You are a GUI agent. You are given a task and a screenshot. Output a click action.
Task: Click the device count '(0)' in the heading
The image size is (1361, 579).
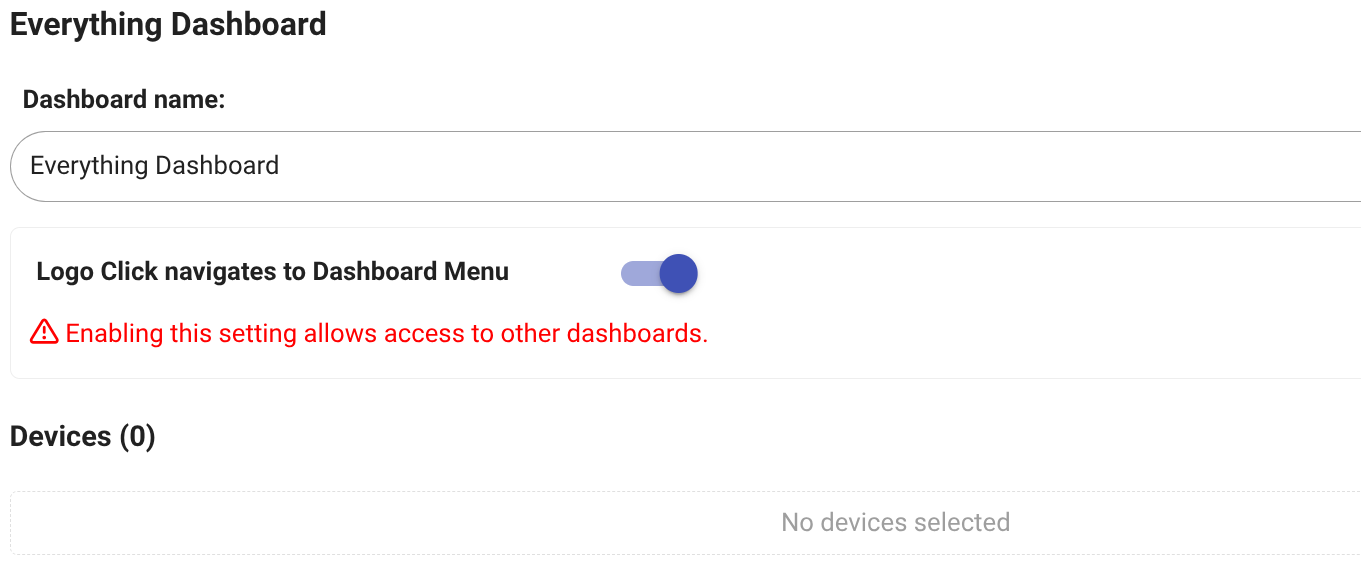(x=137, y=437)
